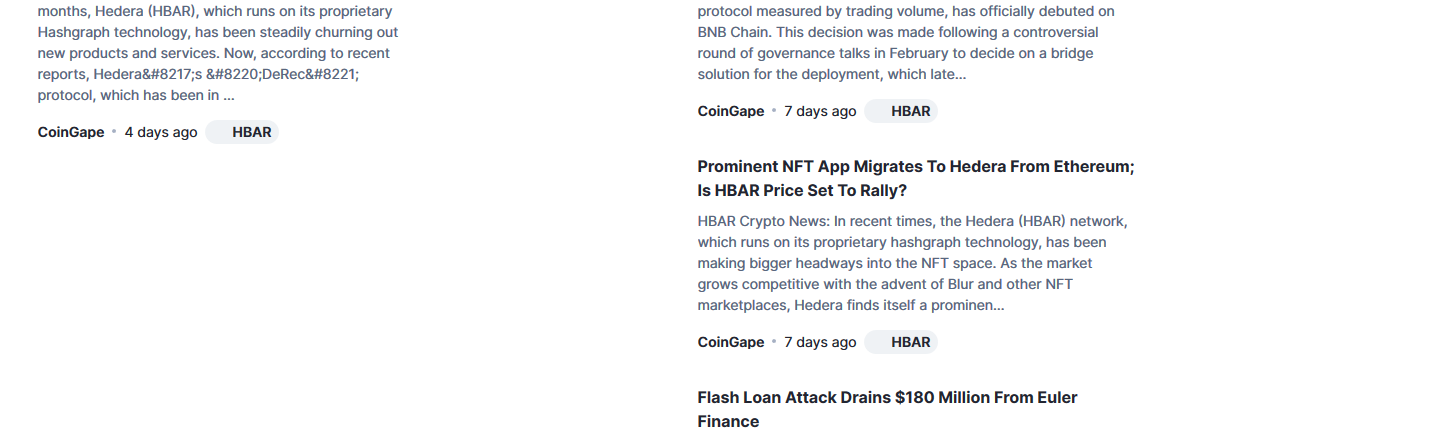Click "7 days ago" below the BNB Chain snippet
This screenshot has width=1450, height=430.
[x=820, y=111]
